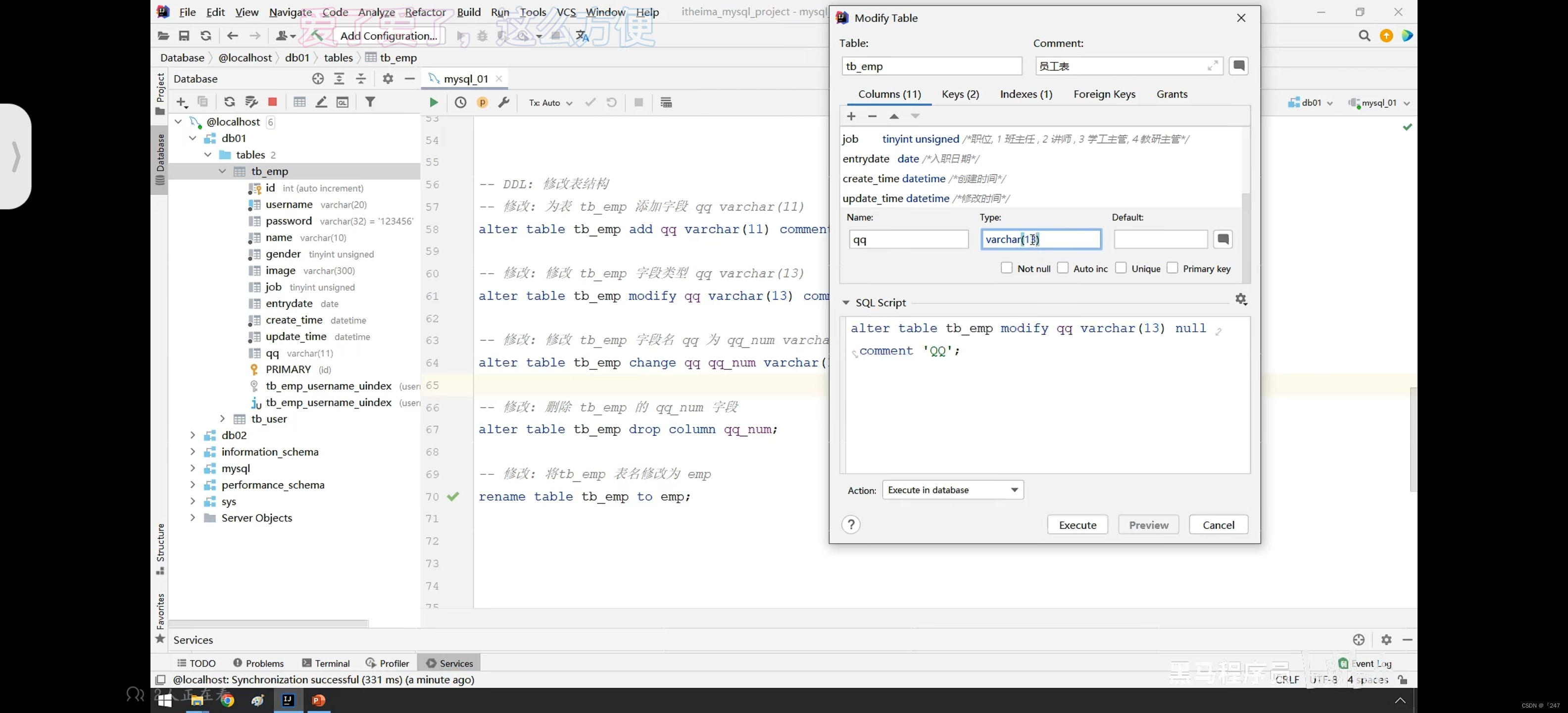Click the Preview button to preview SQL

click(1148, 525)
